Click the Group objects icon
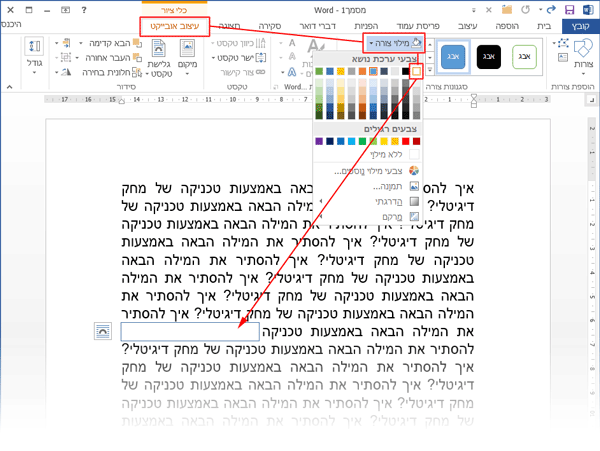 (64, 58)
